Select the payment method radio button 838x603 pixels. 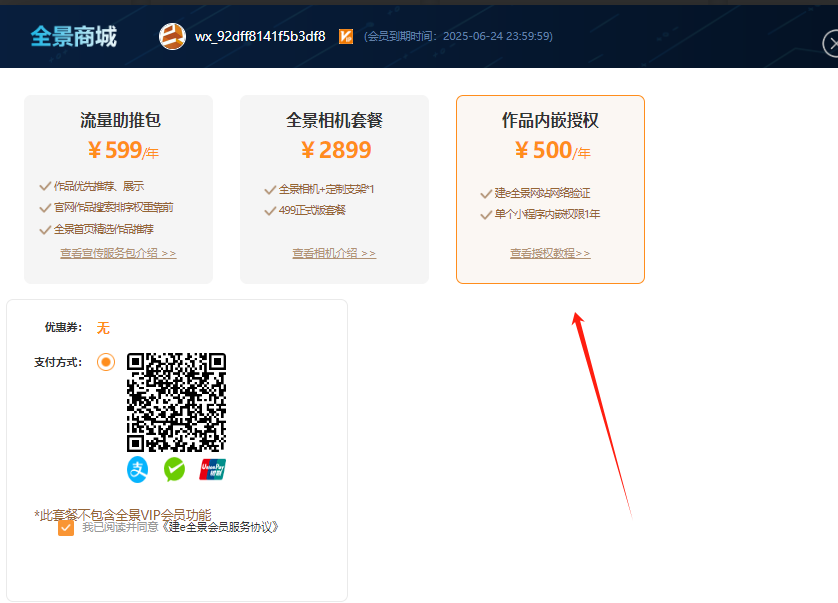click(x=106, y=362)
